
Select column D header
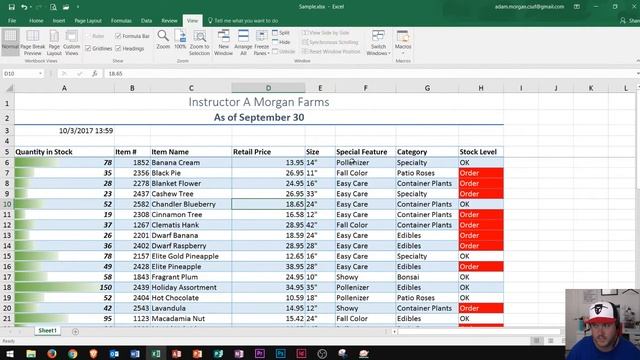(268, 88)
